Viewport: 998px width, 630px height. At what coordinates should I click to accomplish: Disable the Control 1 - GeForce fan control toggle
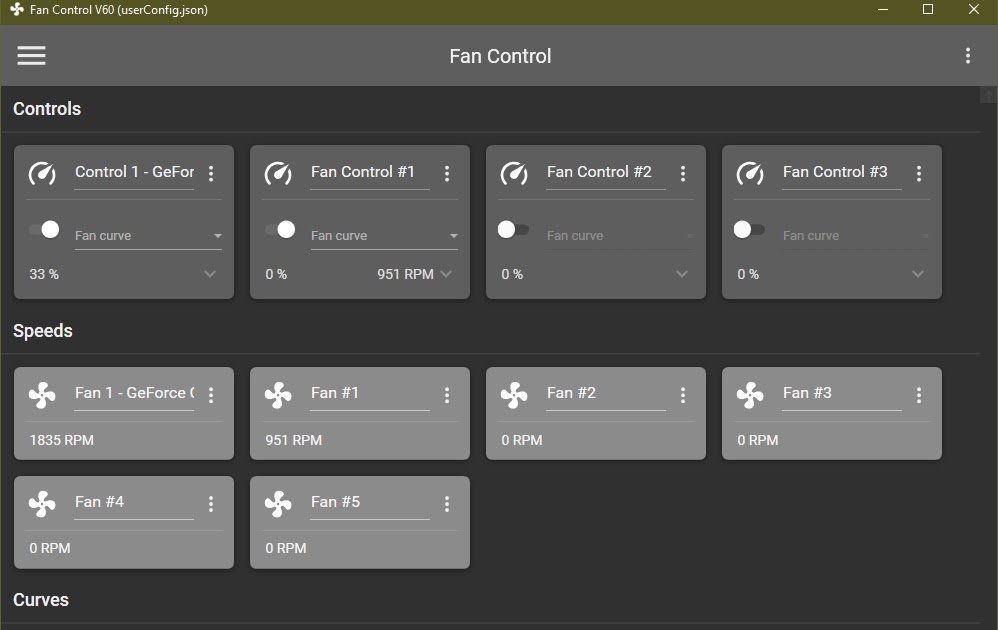click(46, 229)
